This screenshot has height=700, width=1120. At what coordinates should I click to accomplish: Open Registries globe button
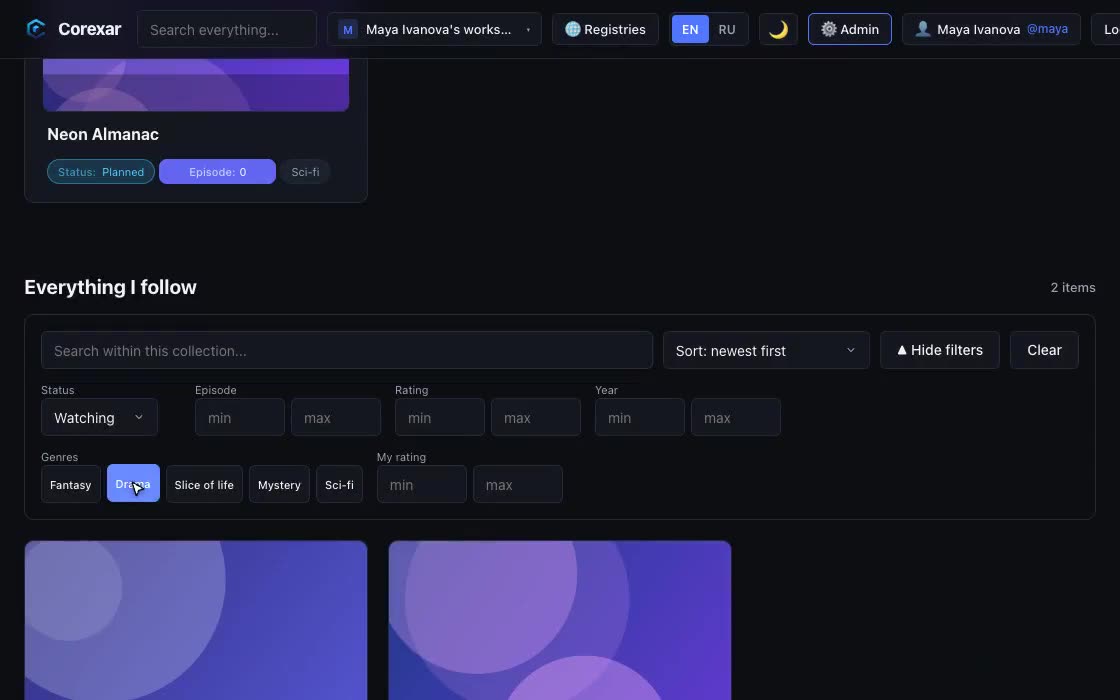[605, 29]
